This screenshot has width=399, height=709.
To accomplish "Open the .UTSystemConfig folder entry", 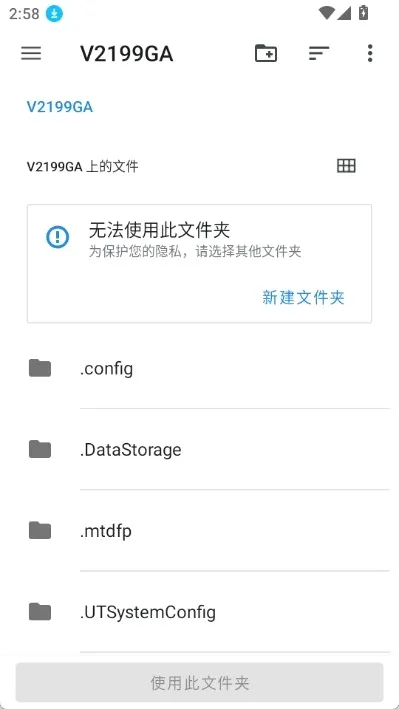I will (x=200, y=611).
